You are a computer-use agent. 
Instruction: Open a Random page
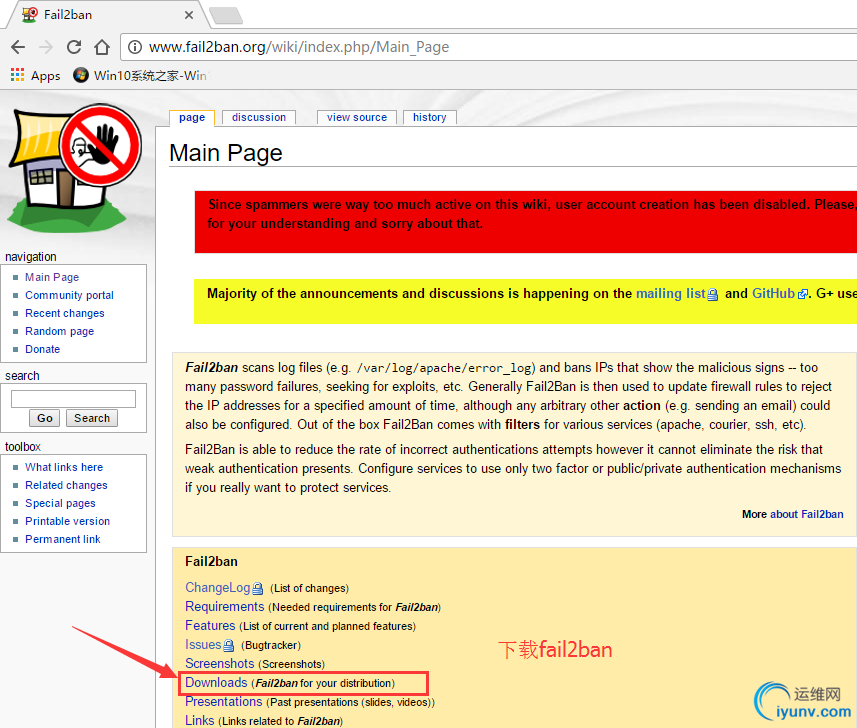click(x=60, y=331)
